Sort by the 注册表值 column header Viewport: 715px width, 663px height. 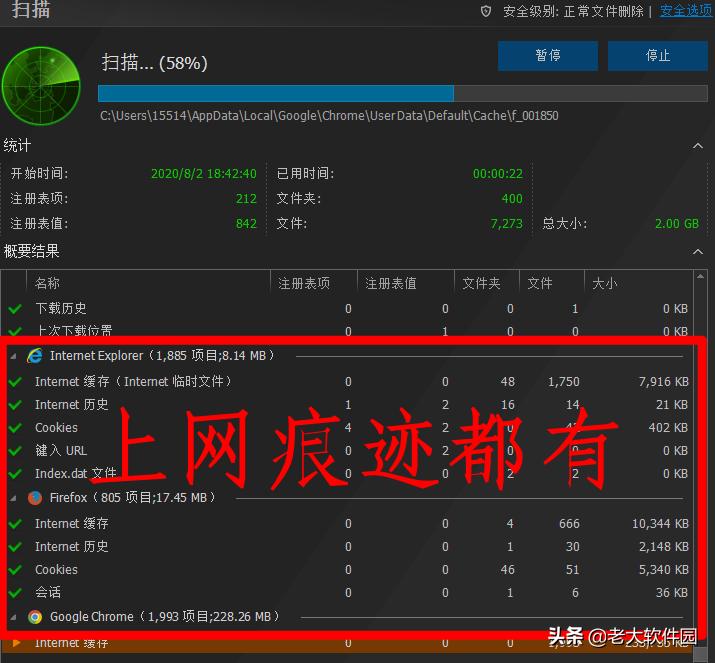tap(390, 283)
